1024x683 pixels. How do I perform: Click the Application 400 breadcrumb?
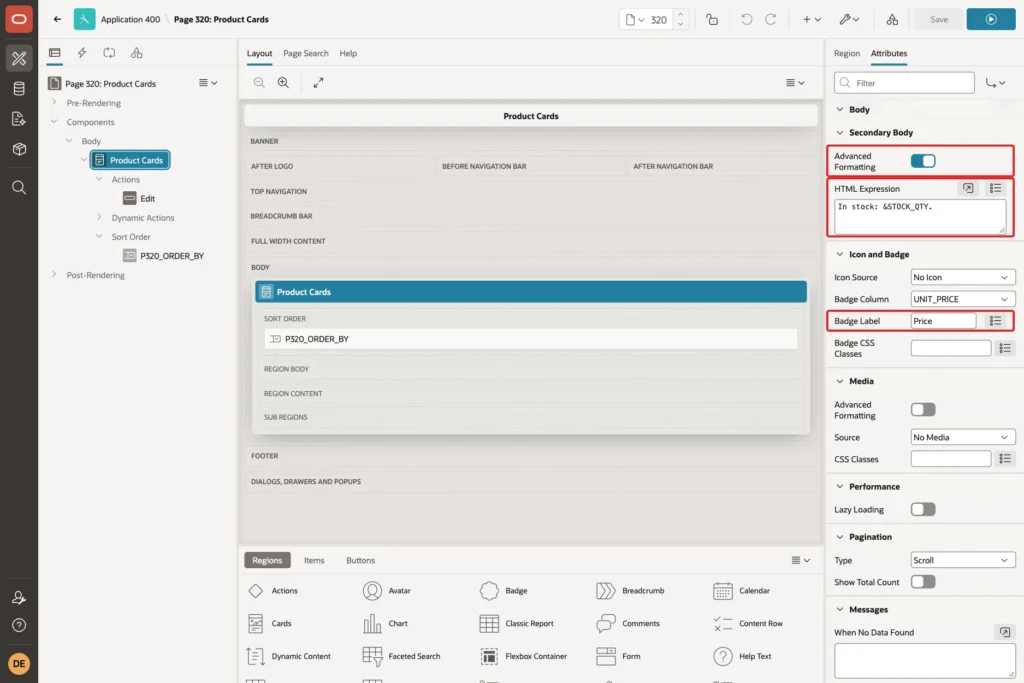(x=130, y=20)
